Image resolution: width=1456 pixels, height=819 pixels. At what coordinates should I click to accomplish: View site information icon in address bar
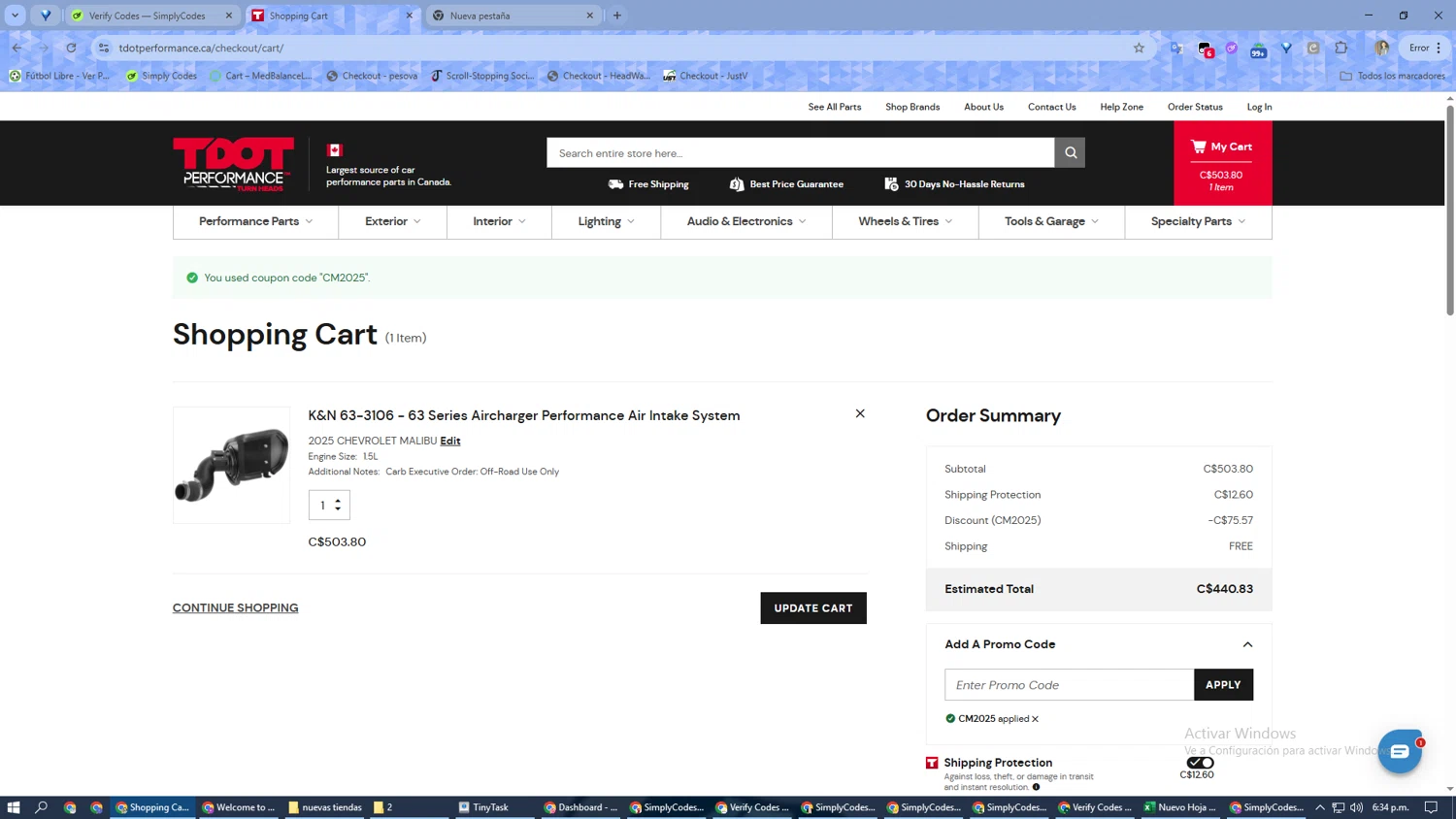point(104,48)
